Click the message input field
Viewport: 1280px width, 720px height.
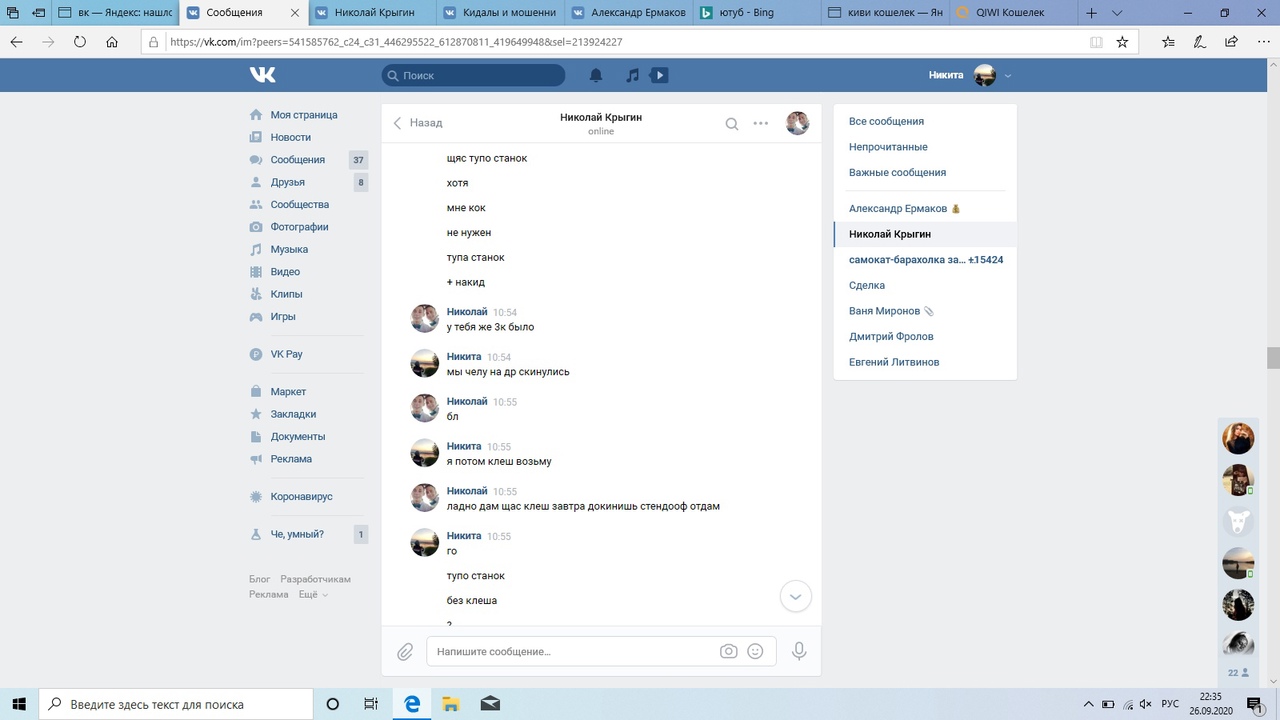570,652
